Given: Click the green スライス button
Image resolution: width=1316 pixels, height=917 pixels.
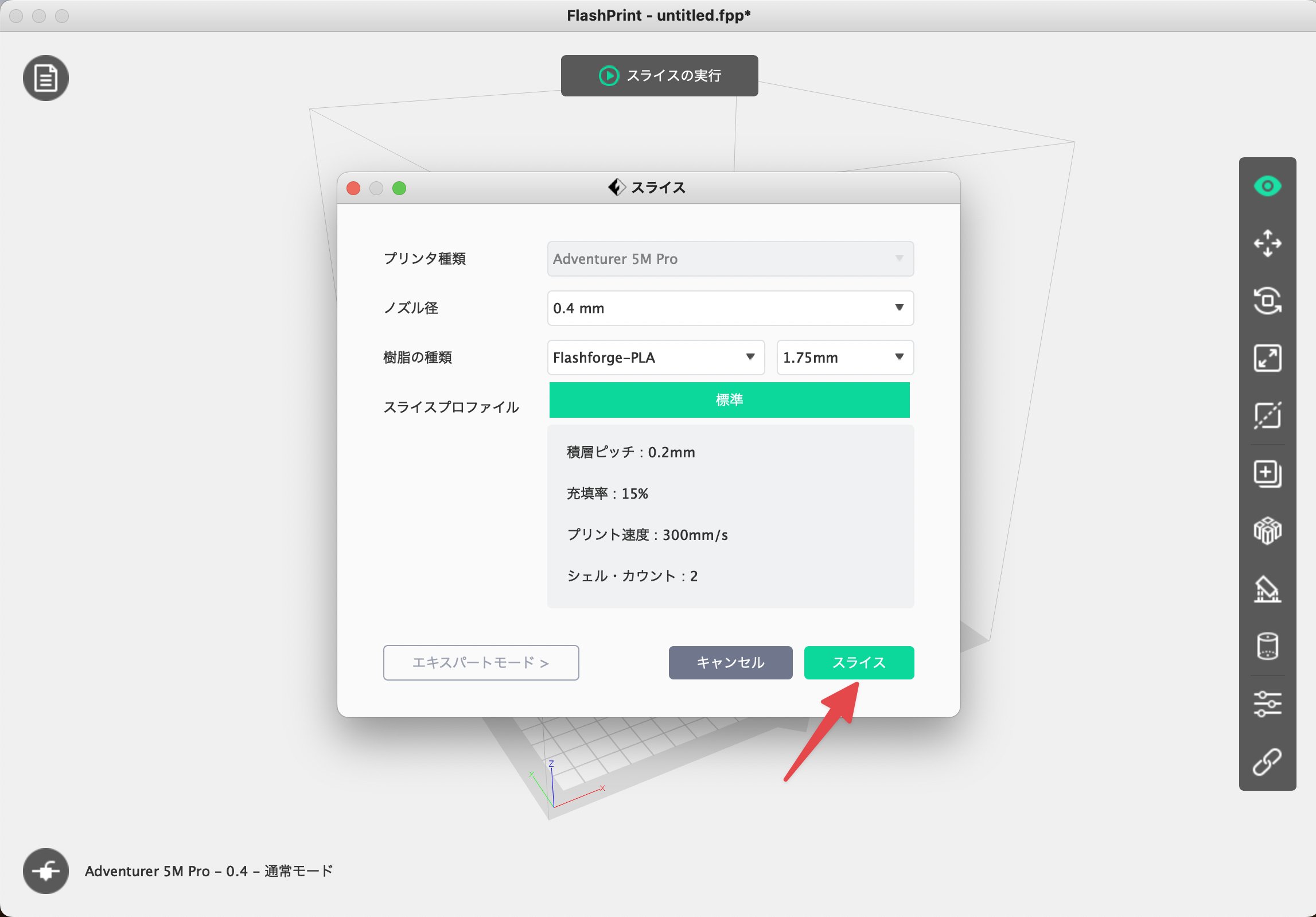Looking at the screenshot, I should coord(859,663).
